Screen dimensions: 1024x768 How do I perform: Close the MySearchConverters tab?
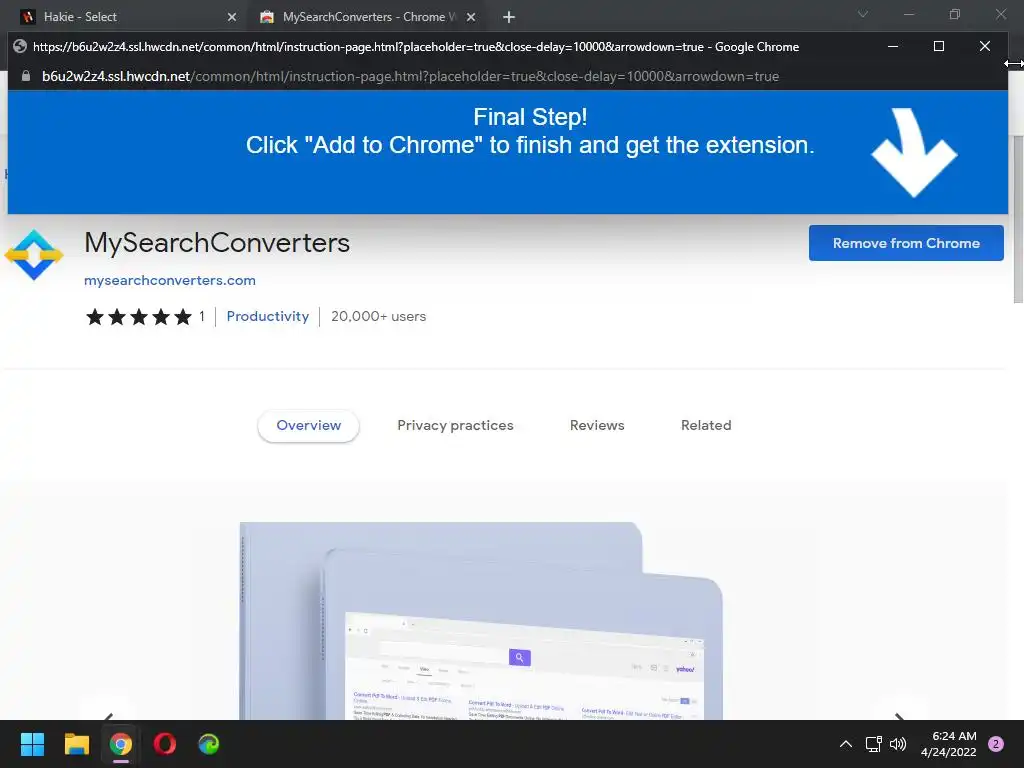(x=471, y=17)
